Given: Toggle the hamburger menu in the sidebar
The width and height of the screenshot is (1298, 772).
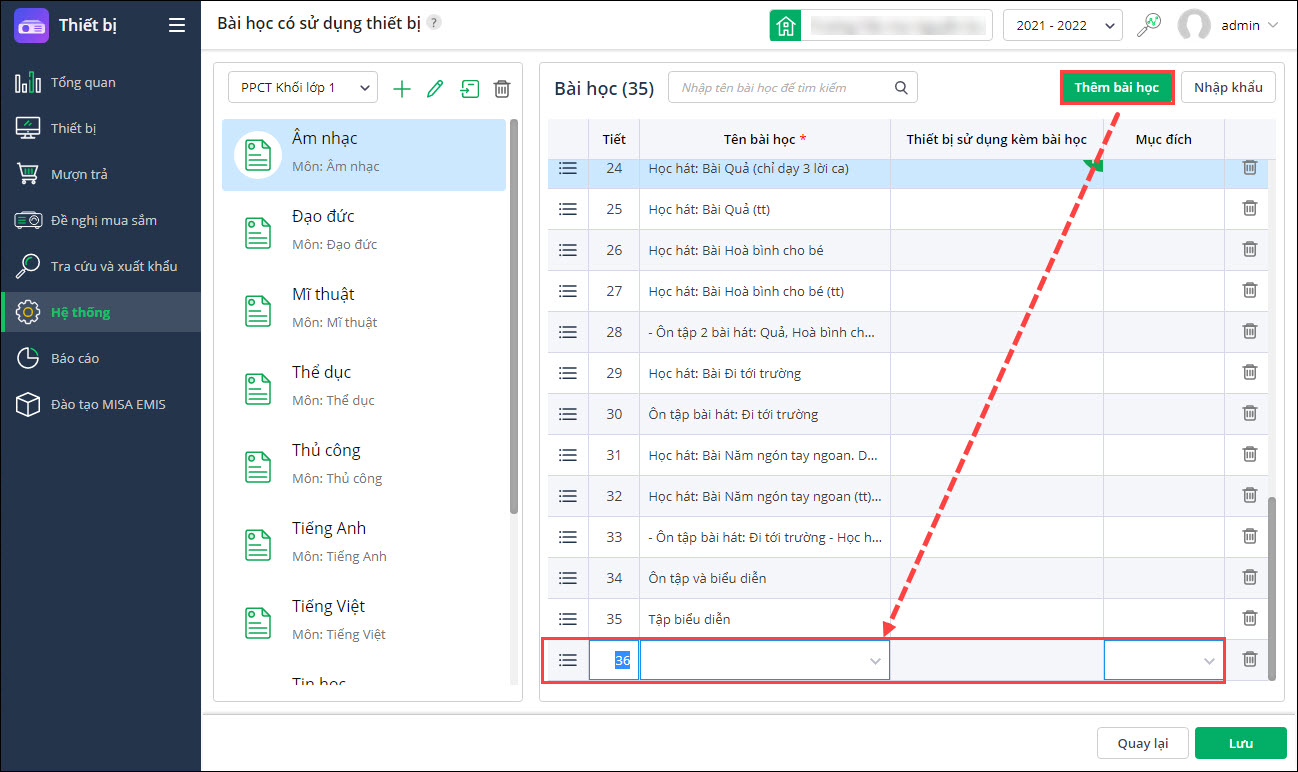Looking at the screenshot, I should click(x=177, y=26).
